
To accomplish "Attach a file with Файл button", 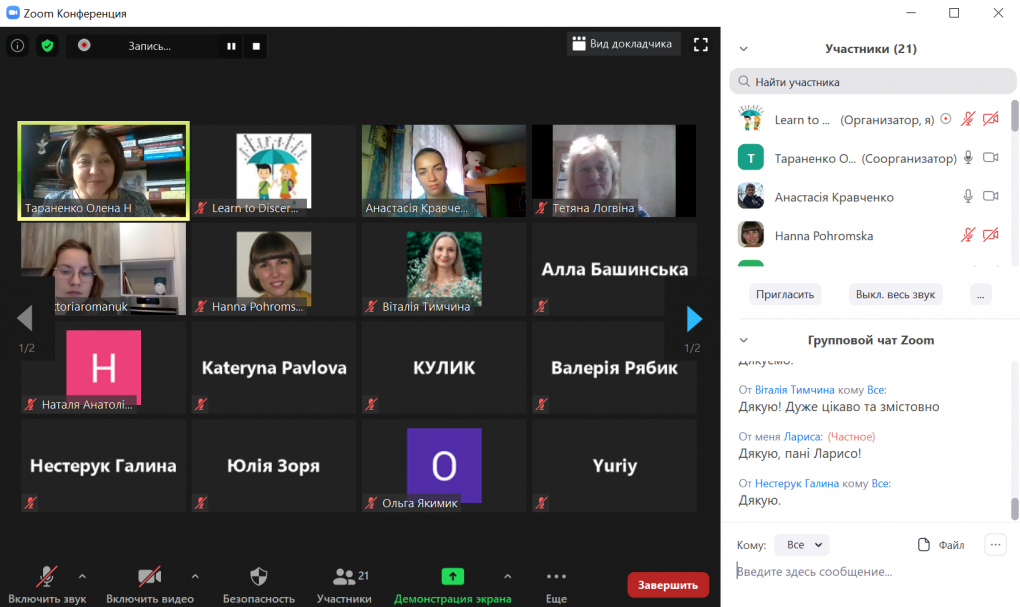I will (x=941, y=545).
